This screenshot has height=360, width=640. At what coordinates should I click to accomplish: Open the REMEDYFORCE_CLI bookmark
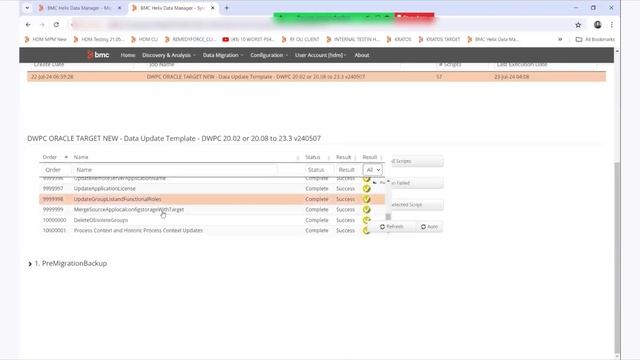coord(190,39)
